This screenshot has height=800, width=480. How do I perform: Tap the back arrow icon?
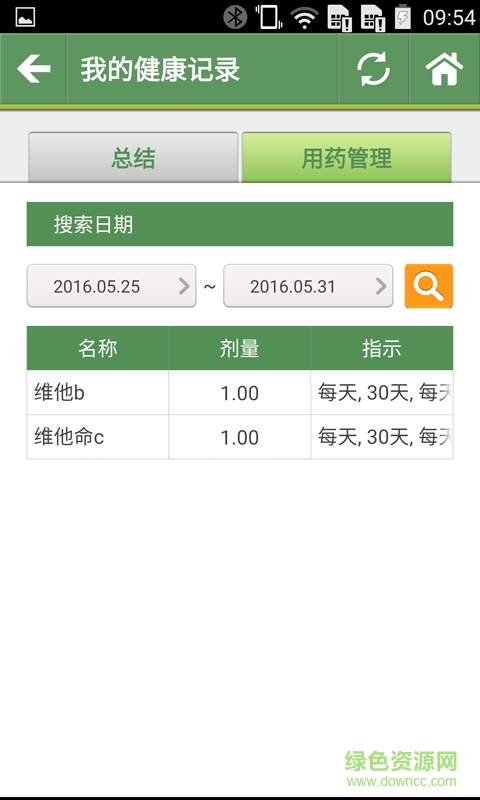tap(34, 69)
